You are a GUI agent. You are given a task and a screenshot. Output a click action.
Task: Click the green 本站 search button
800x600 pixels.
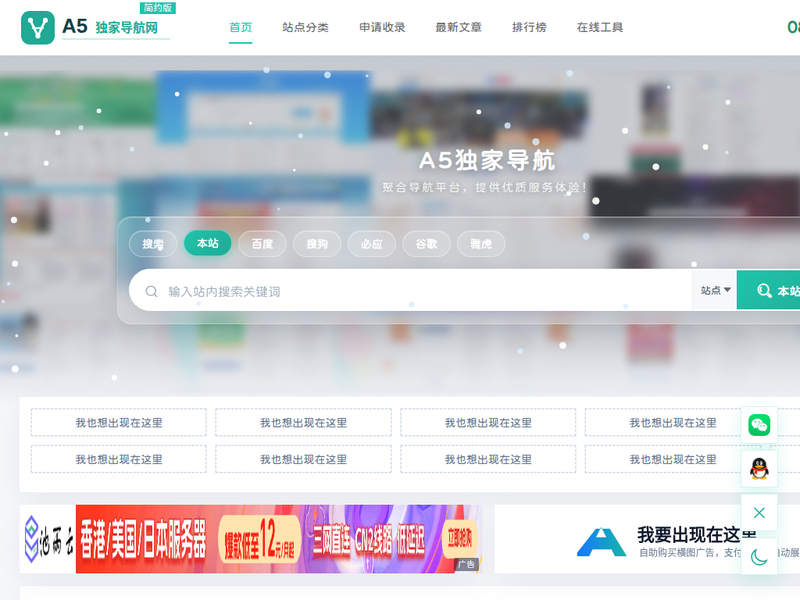[768, 290]
